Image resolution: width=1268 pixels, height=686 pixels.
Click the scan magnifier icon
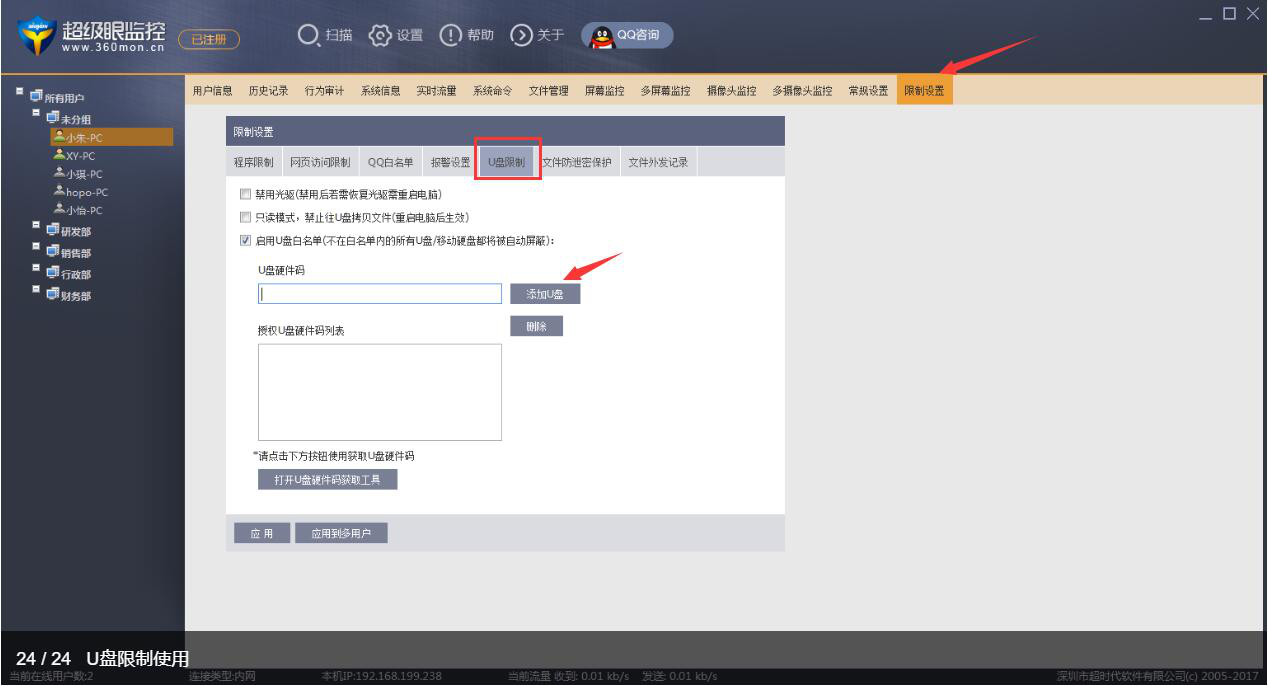(308, 35)
